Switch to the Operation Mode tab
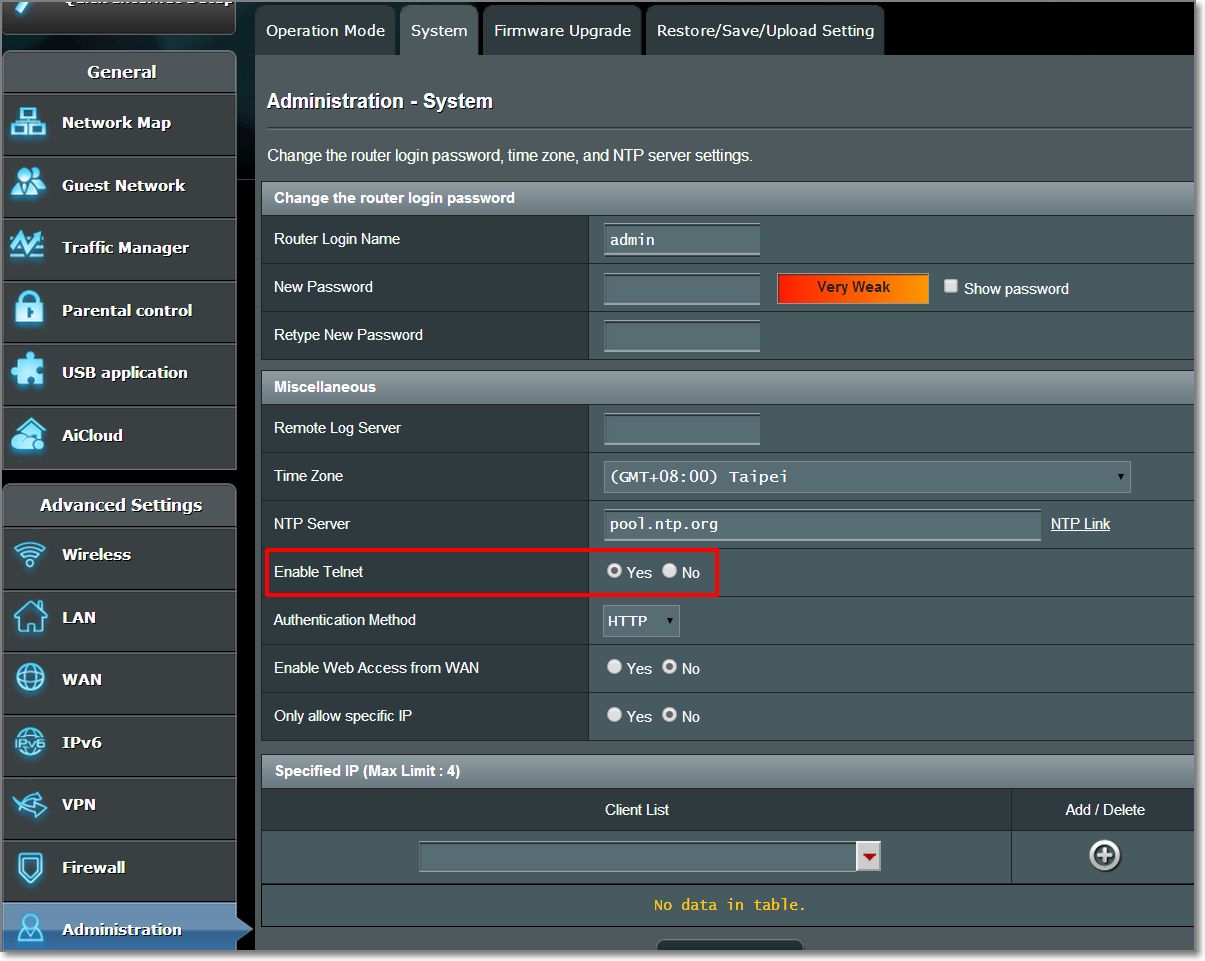Image resolution: width=1205 pixels, height=961 pixels. [325, 31]
